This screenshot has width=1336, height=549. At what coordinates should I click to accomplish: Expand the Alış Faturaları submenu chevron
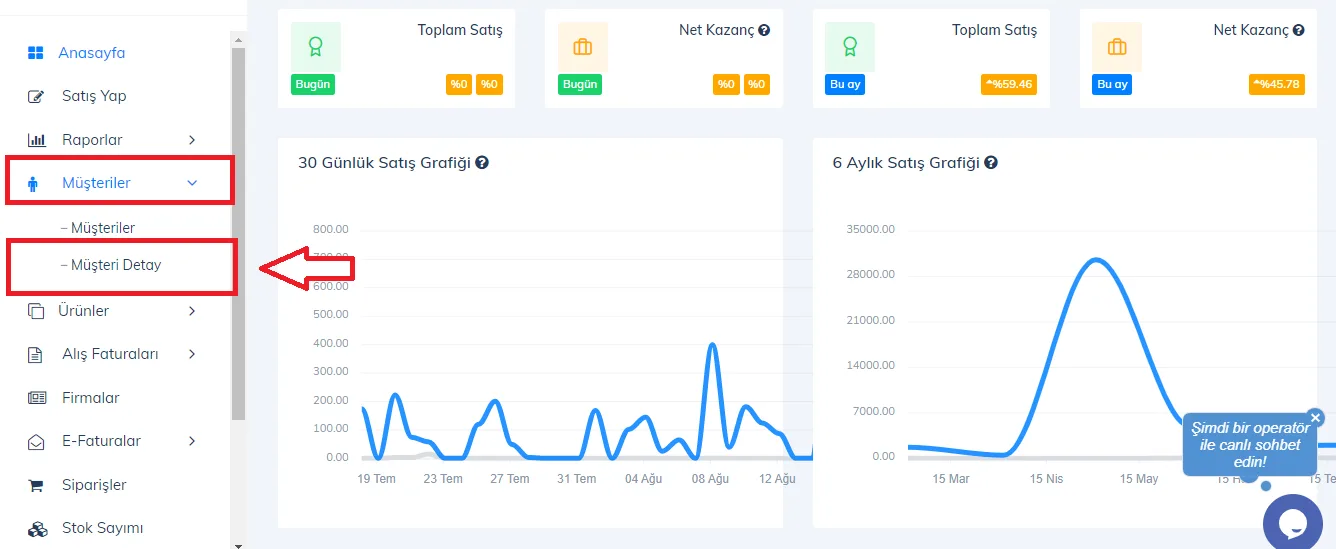[x=192, y=354]
